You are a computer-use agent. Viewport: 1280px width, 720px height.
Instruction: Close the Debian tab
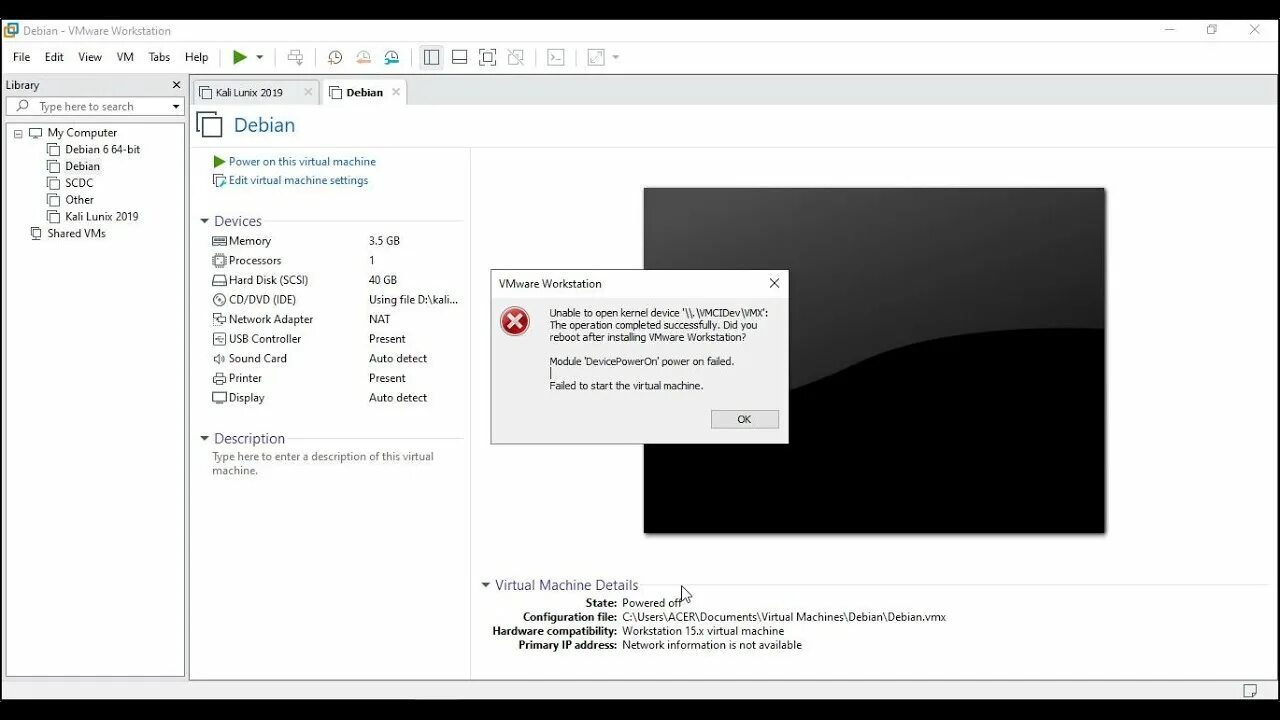396,92
